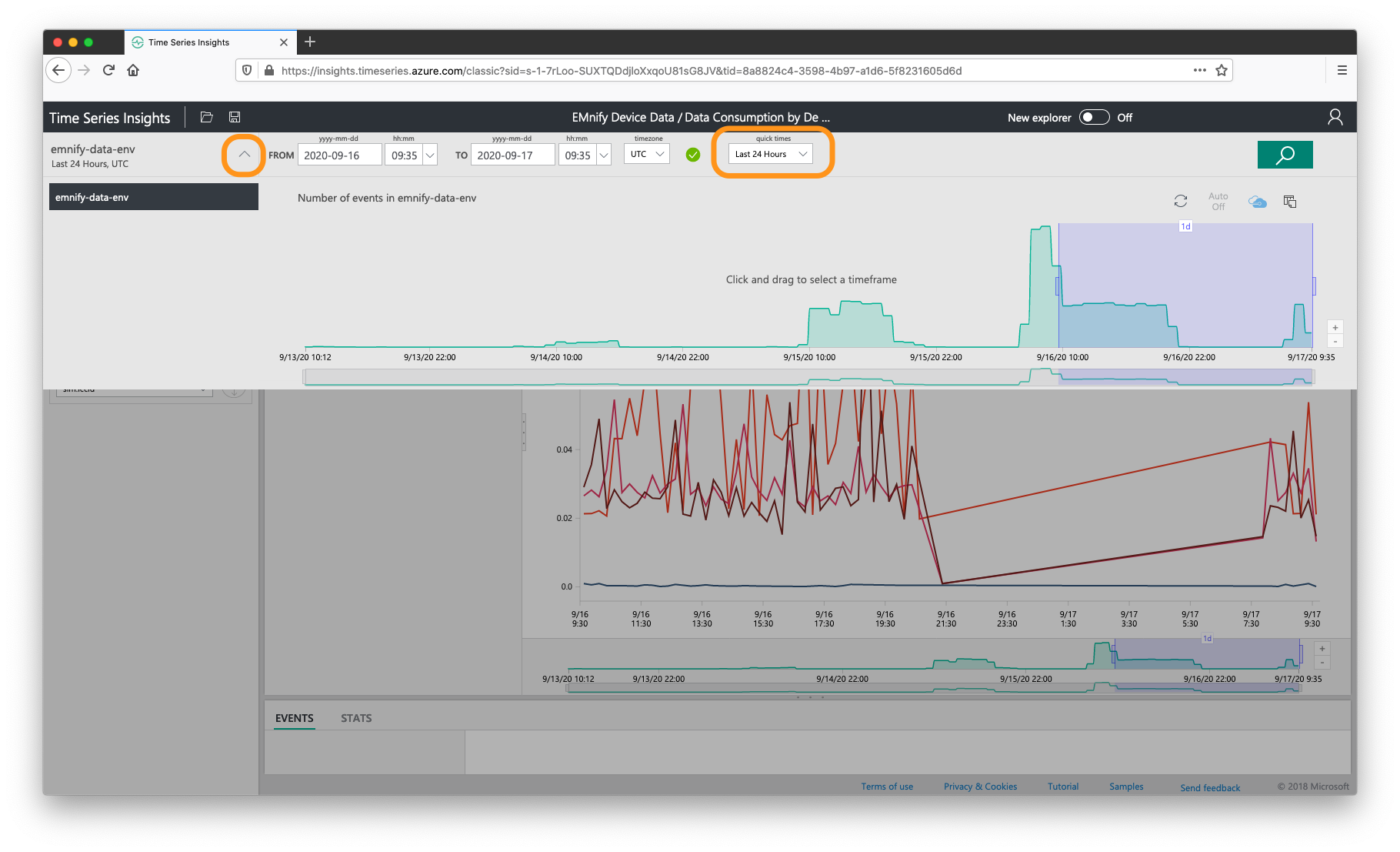This screenshot has height=852, width=1400.
Task: Open a saved query with the folder icon
Action: pyautogui.click(x=206, y=117)
